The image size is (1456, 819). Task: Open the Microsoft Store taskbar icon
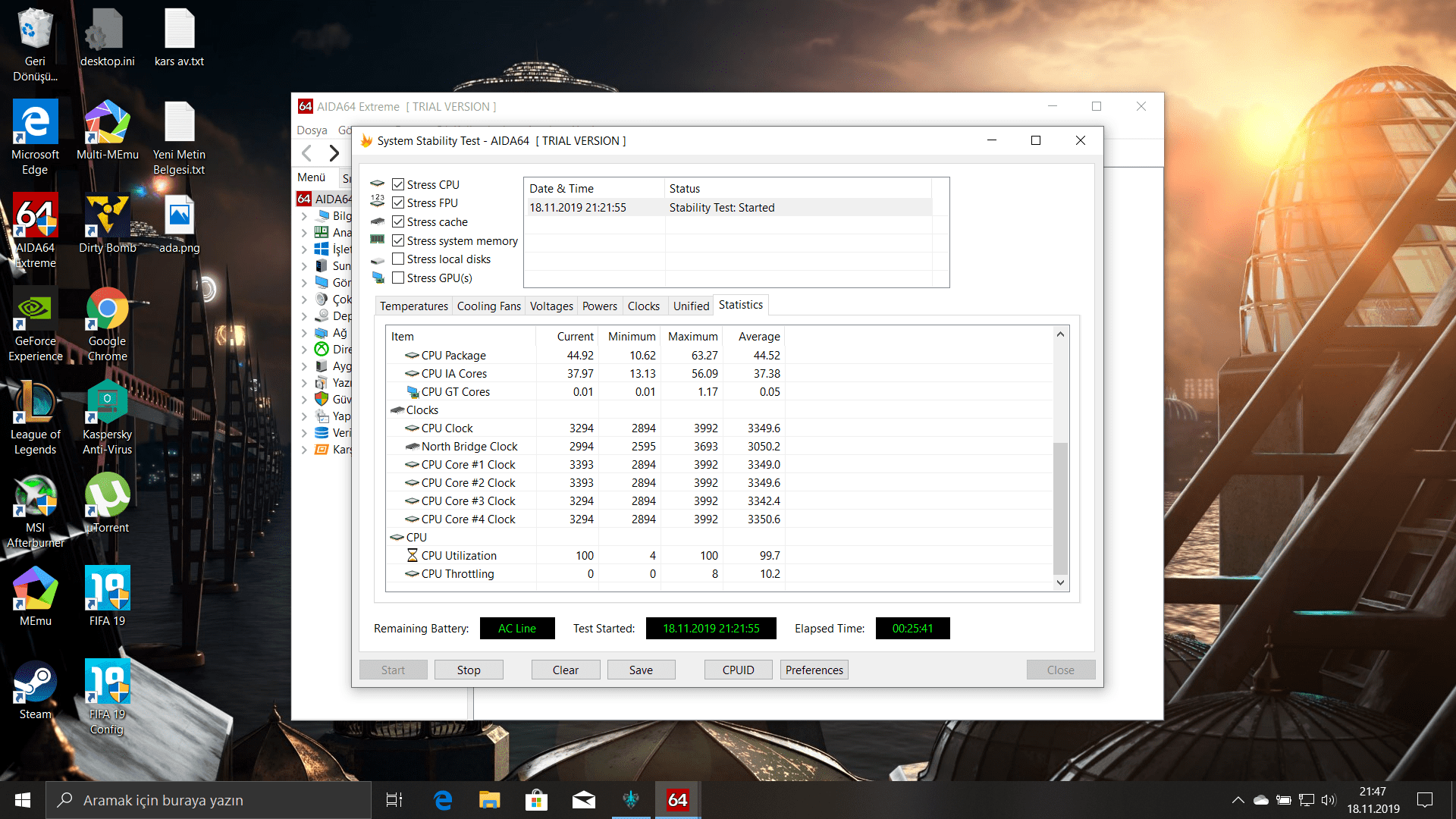click(x=536, y=799)
